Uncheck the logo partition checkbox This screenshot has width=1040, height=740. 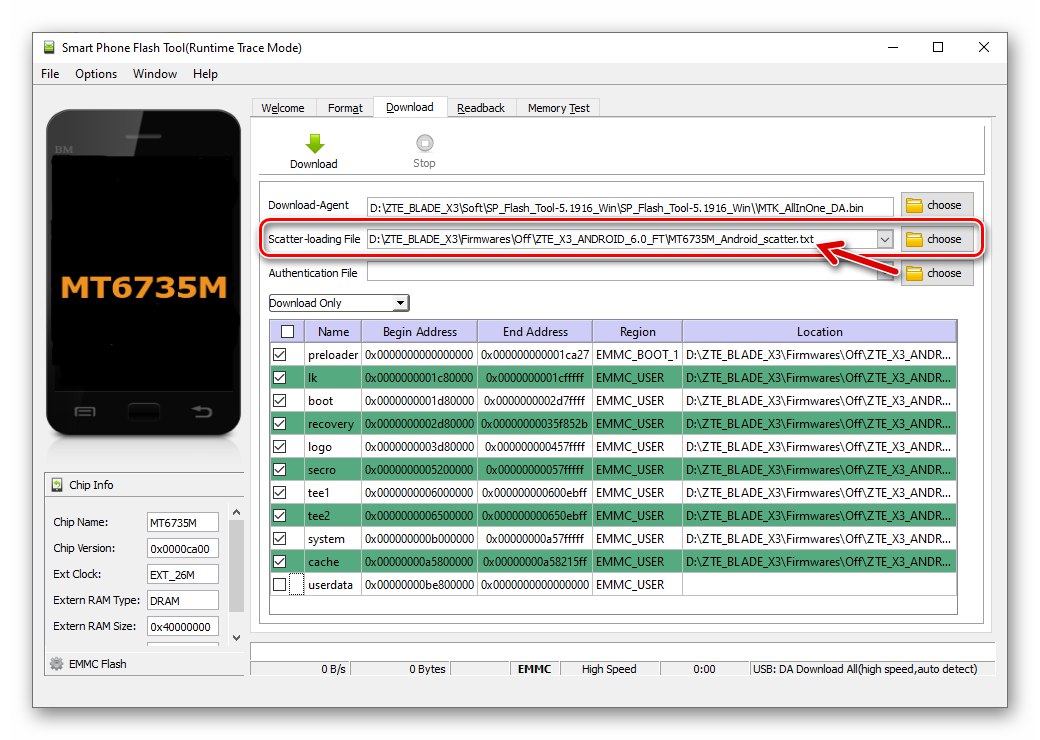pos(280,446)
